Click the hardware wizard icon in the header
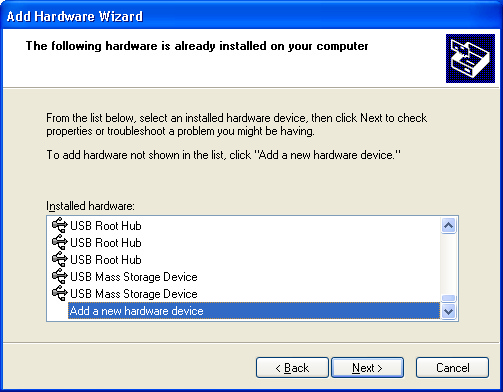 pyautogui.click(x=470, y=58)
